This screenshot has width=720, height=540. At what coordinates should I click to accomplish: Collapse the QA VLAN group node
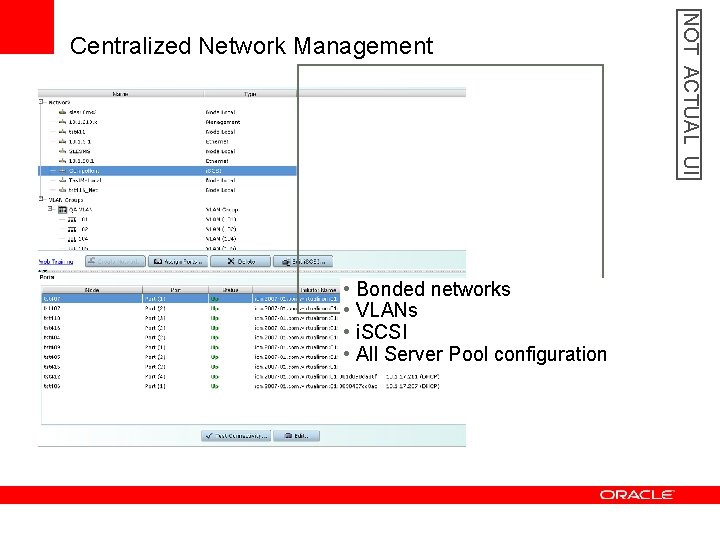[51, 209]
